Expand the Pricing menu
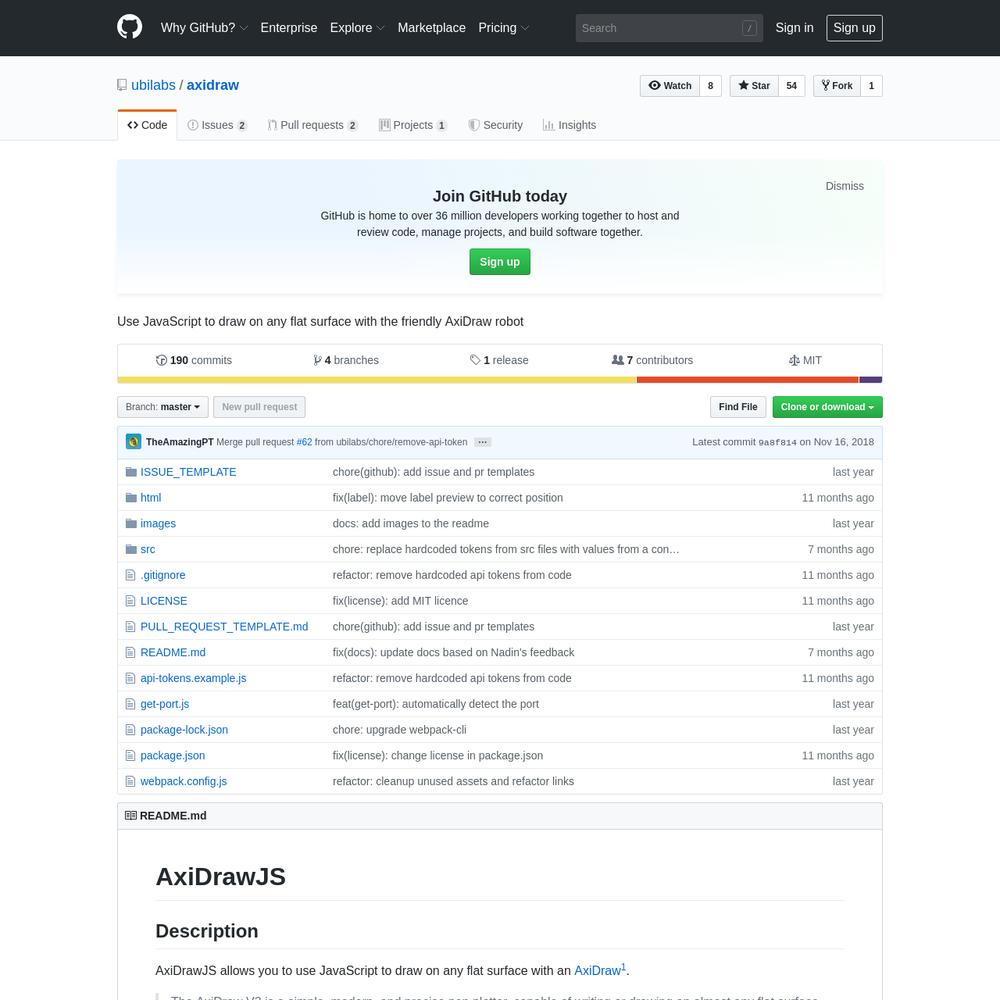 point(504,28)
